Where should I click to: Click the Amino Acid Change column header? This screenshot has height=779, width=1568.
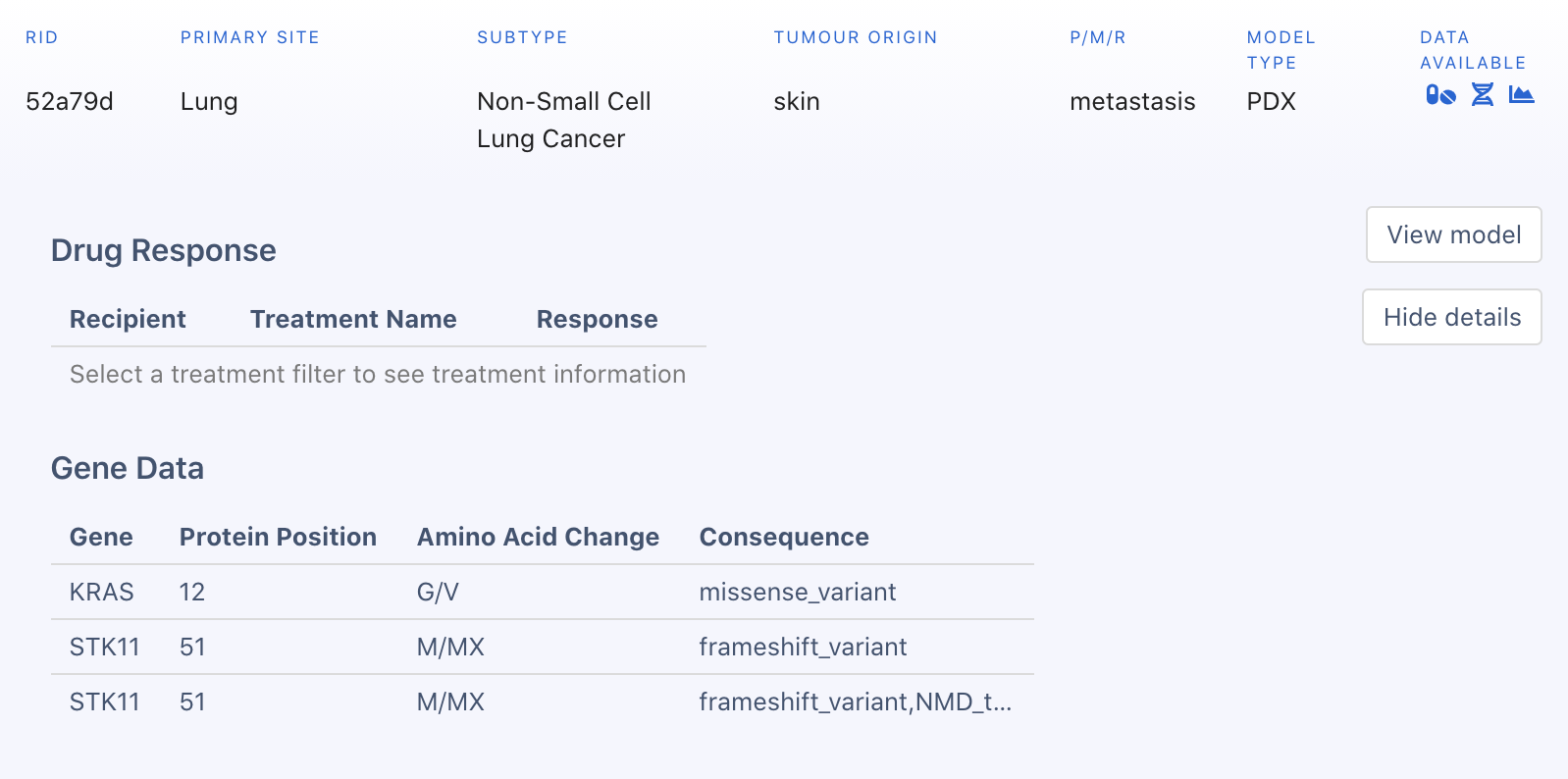[x=538, y=537]
